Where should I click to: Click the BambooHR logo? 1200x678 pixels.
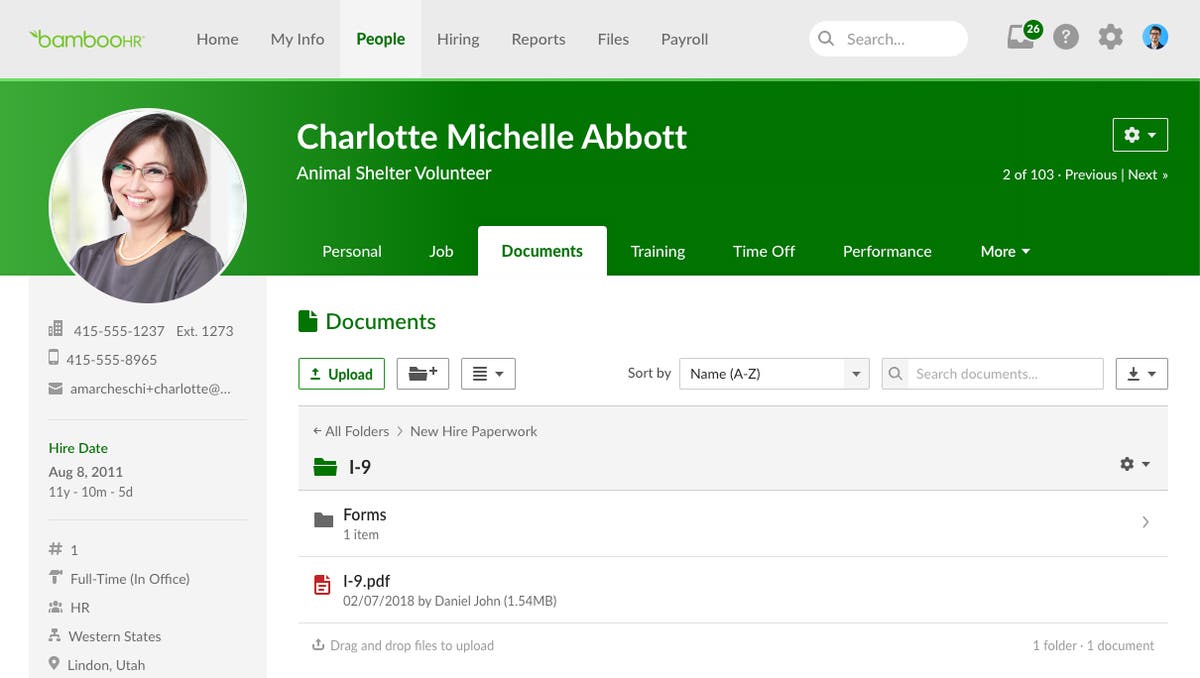pyautogui.click(x=88, y=38)
